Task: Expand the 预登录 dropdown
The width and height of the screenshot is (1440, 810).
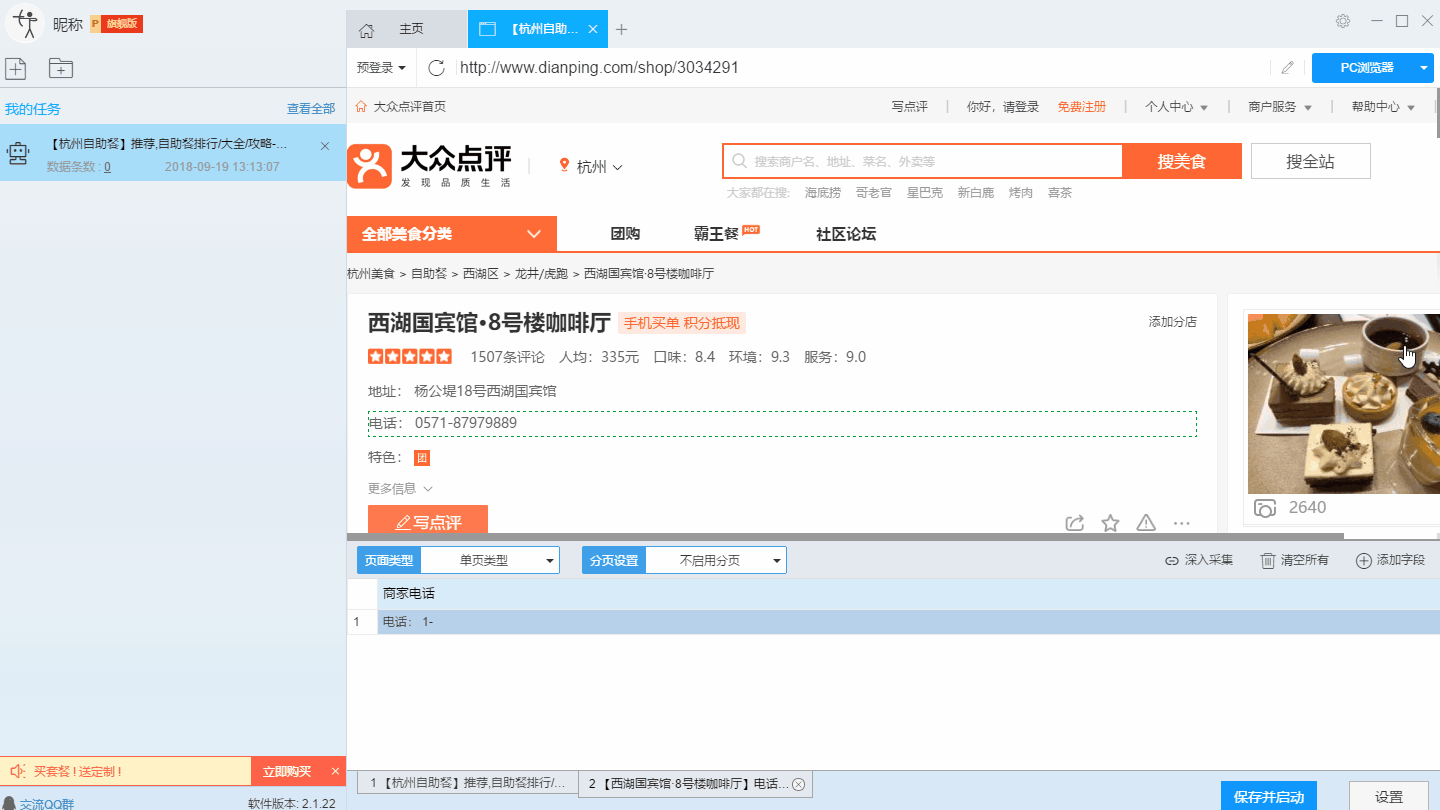Action: pos(381,68)
